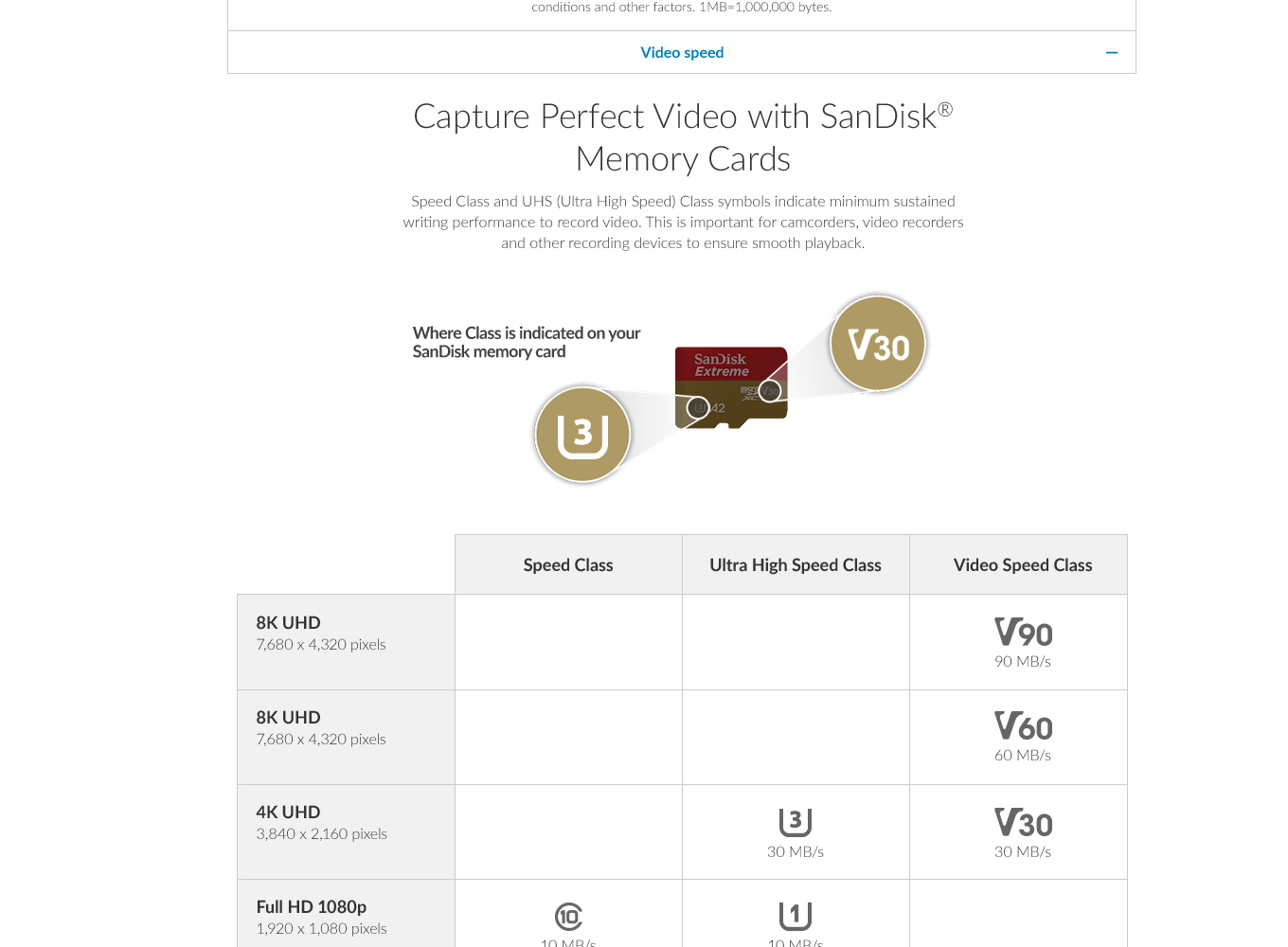Image resolution: width=1288 pixels, height=947 pixels.
Task: Click the small V30 circle on card
Action: pyautogui.click(x=770, y=390)
